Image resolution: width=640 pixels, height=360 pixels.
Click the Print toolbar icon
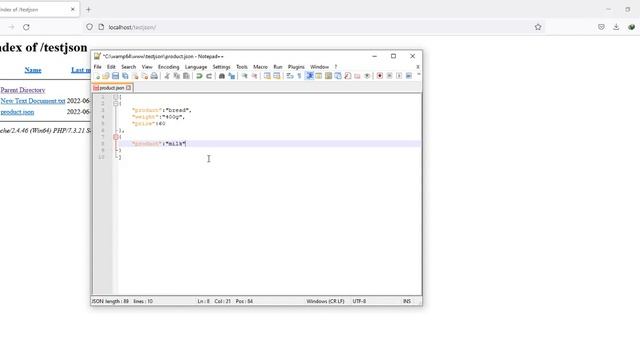(154, 76)
